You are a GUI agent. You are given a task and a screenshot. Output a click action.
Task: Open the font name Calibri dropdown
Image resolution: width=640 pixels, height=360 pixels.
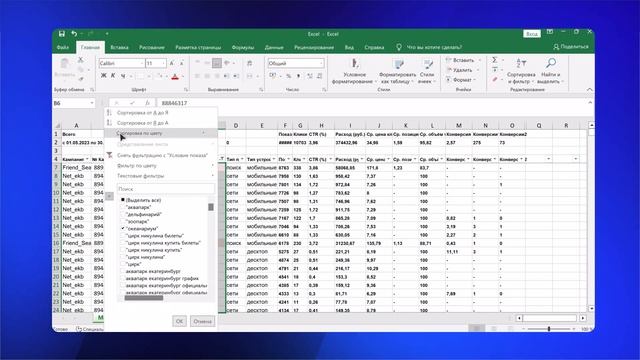[x=142, y=63]
